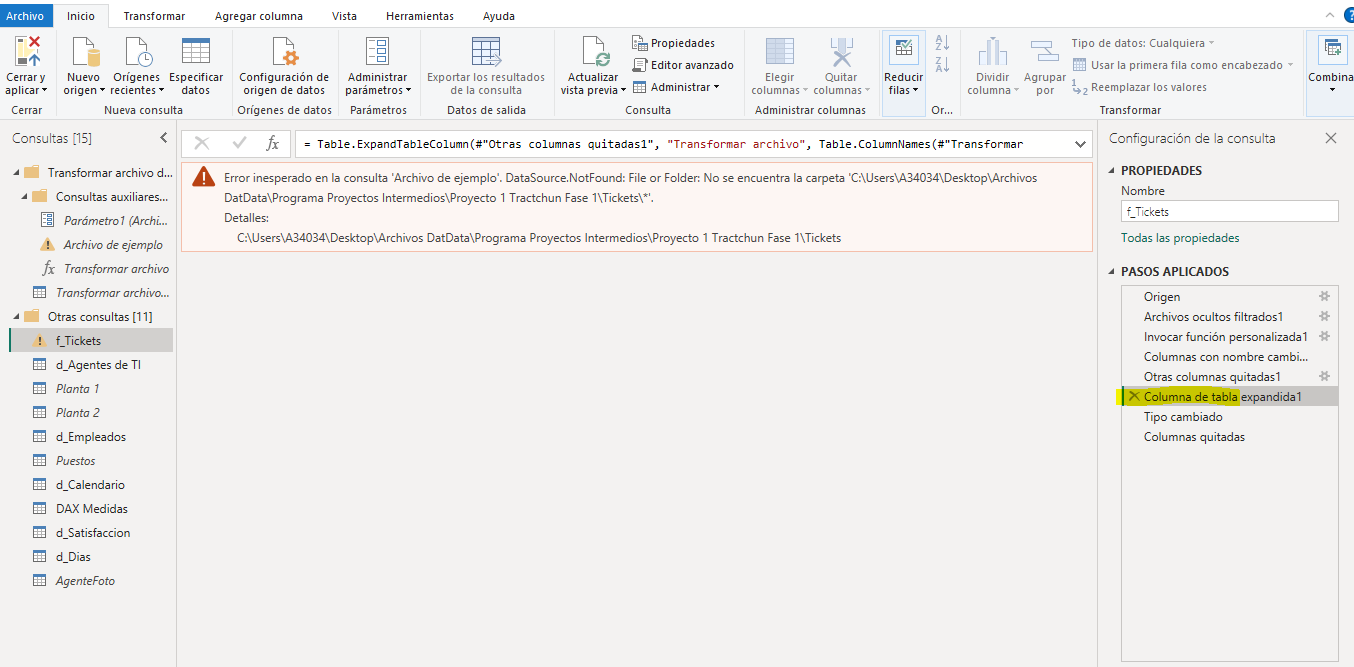Open Nuevo origen data source icon
1354x667 pixels.
[83, 52]
